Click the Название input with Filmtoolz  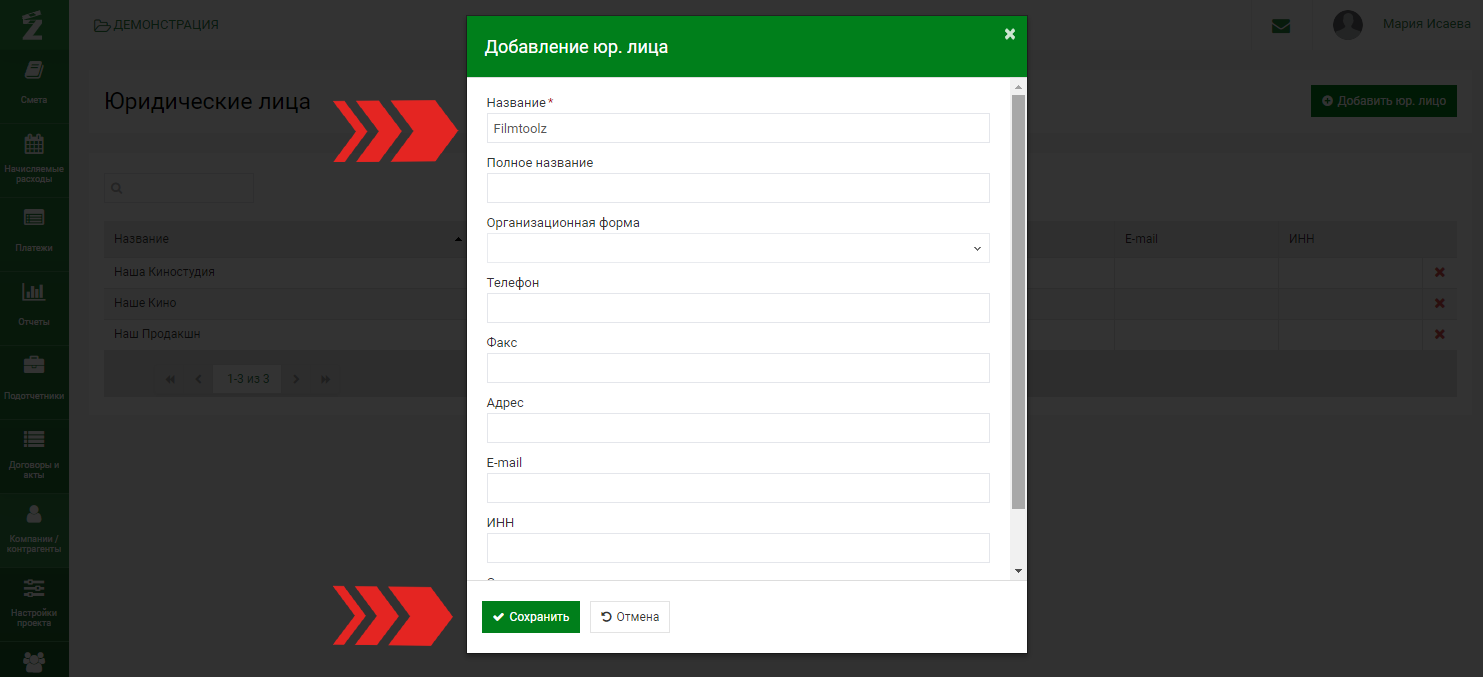(x=738, y=128)
